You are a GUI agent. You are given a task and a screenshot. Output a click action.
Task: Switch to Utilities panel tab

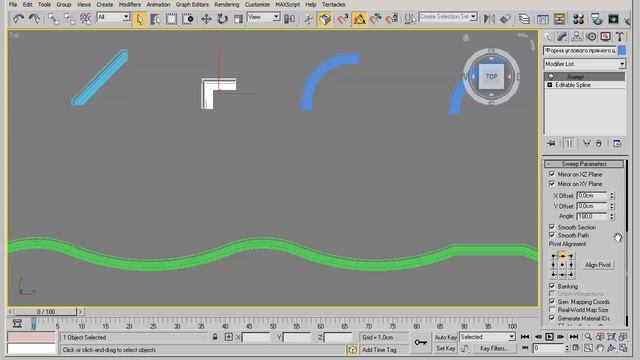tap(620, 37)
